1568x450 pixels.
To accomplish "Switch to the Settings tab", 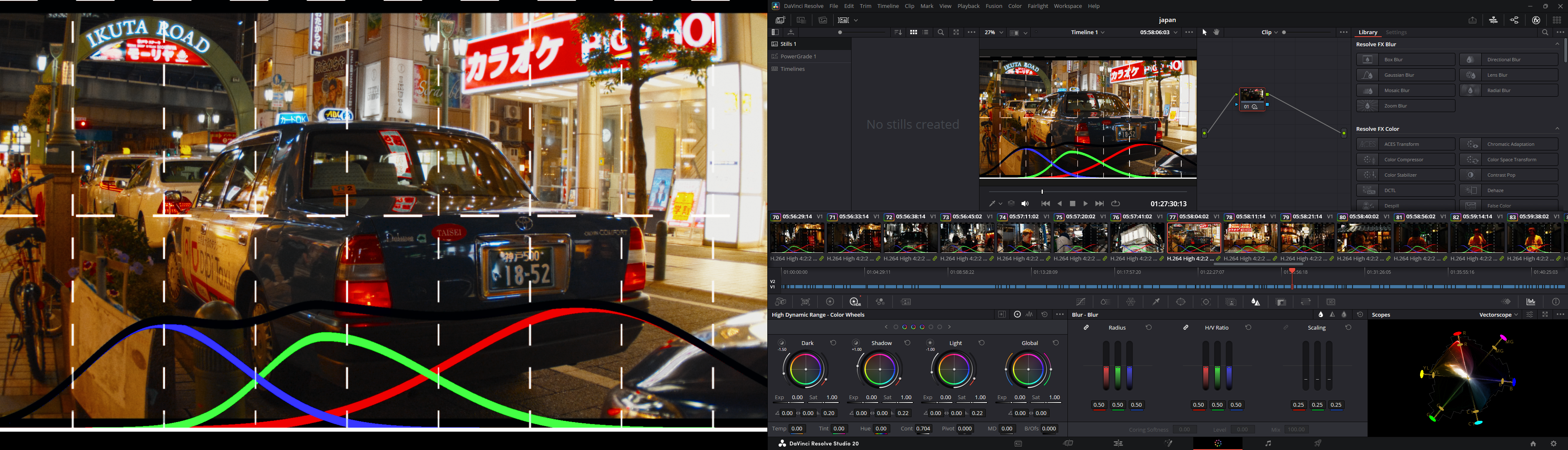I will point(1396,32).
